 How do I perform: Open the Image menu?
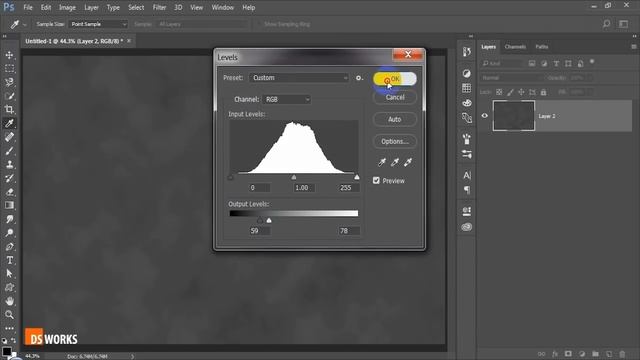67,7
